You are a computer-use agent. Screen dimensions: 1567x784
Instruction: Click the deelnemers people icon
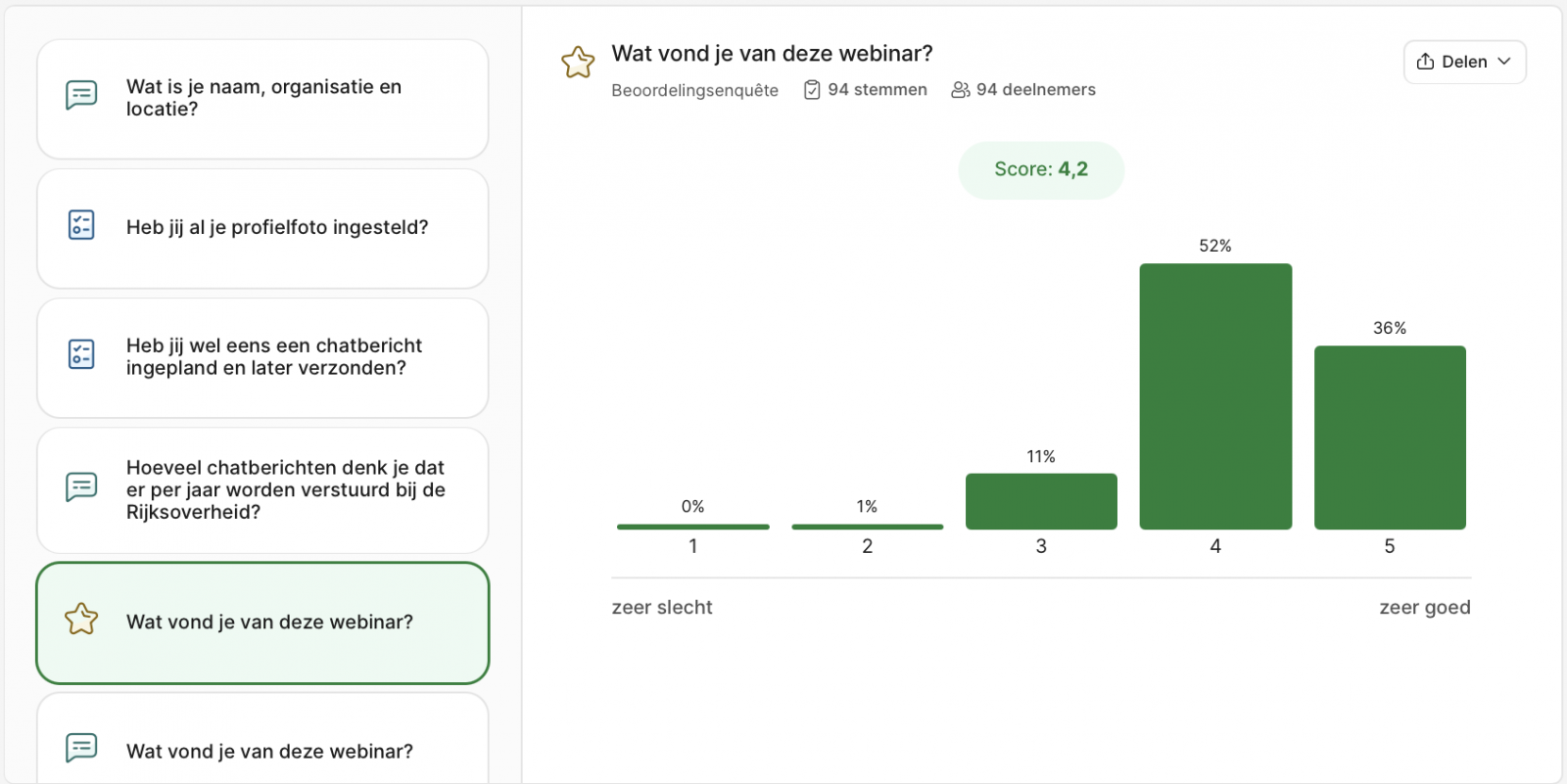(958, 89)
